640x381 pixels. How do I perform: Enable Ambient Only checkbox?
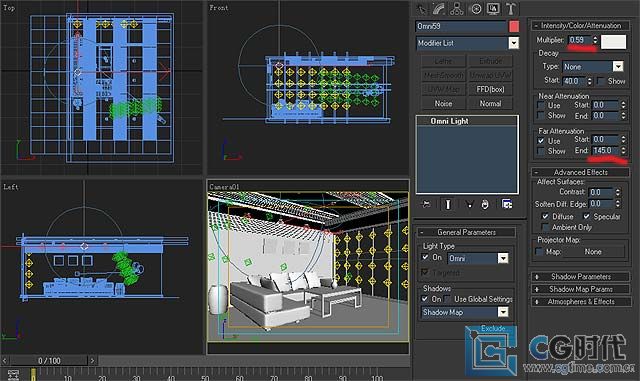point(545,227)
